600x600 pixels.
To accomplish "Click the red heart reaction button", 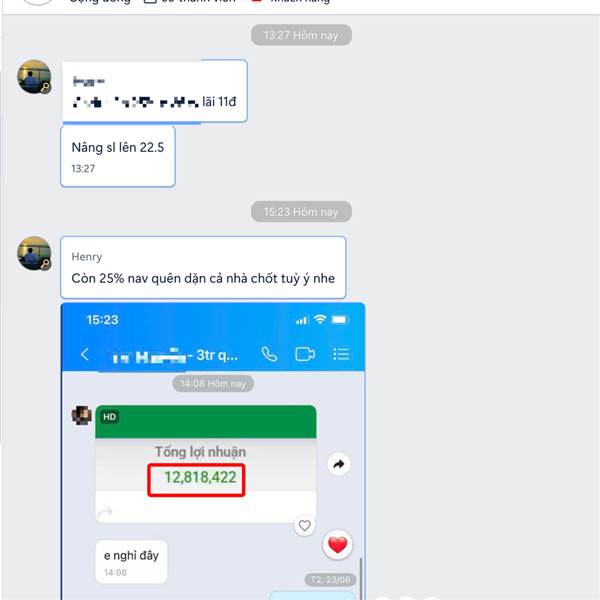I will point(338,545).
